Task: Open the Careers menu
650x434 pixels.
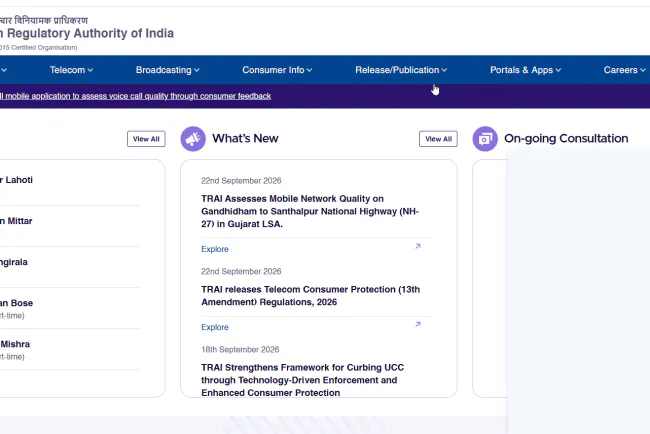Action: [624, 70]
